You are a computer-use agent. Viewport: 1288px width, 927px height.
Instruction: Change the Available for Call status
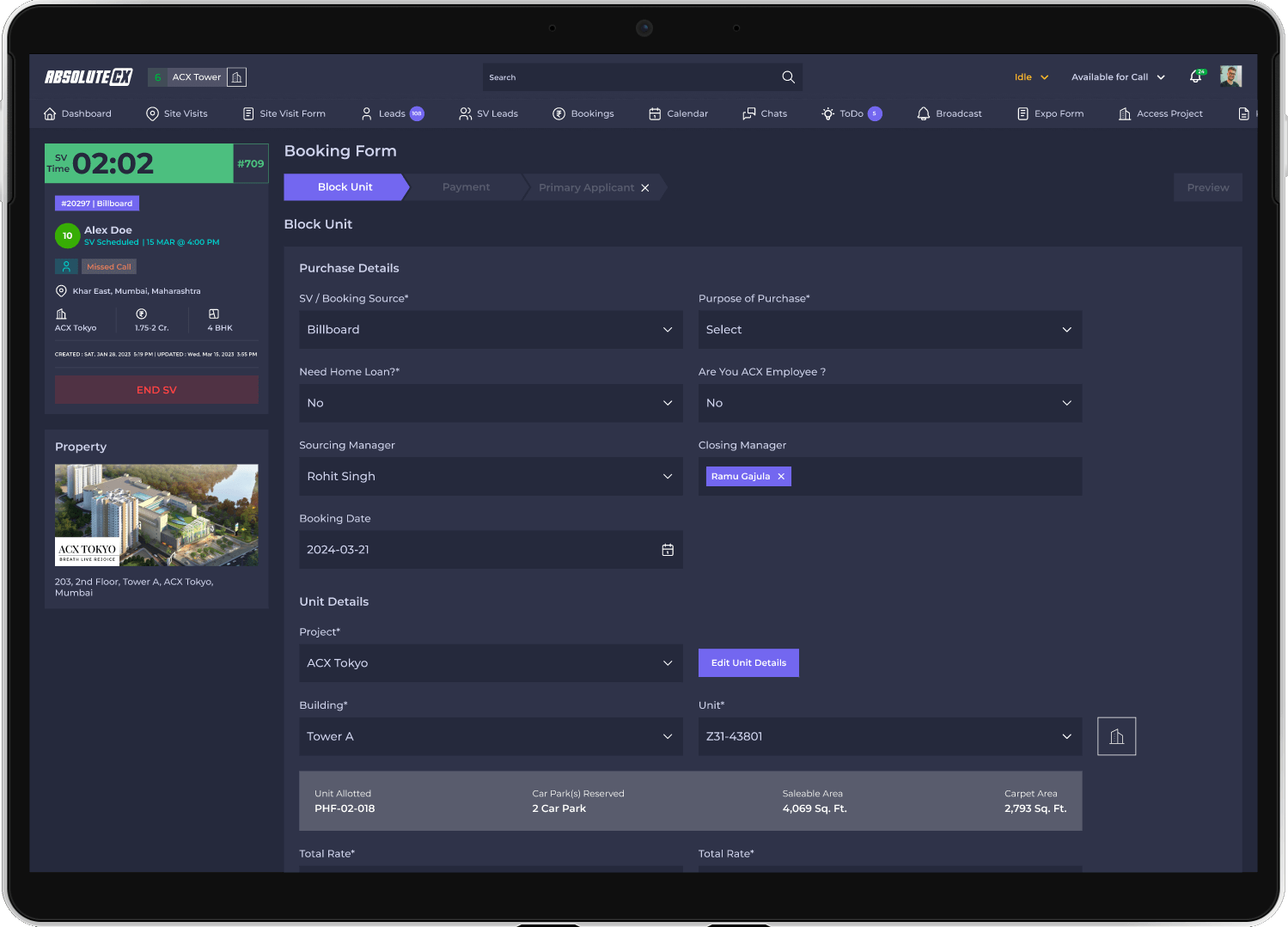tap(1118, 77)
